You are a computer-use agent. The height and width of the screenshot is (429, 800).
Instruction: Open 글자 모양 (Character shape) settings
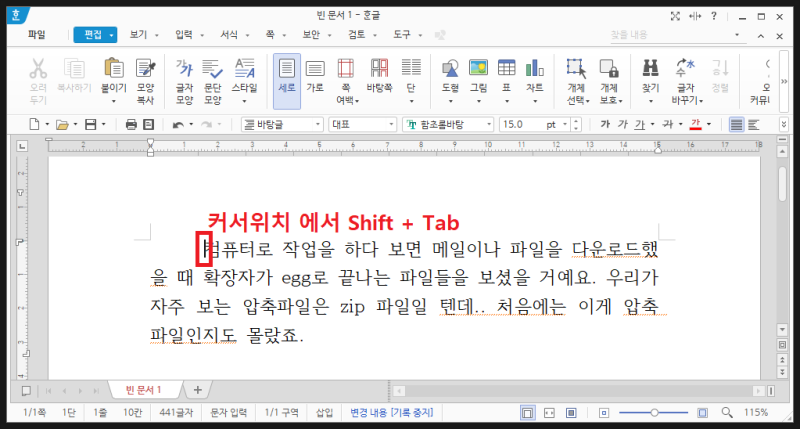pyautogui.click(x=184, y=82)
